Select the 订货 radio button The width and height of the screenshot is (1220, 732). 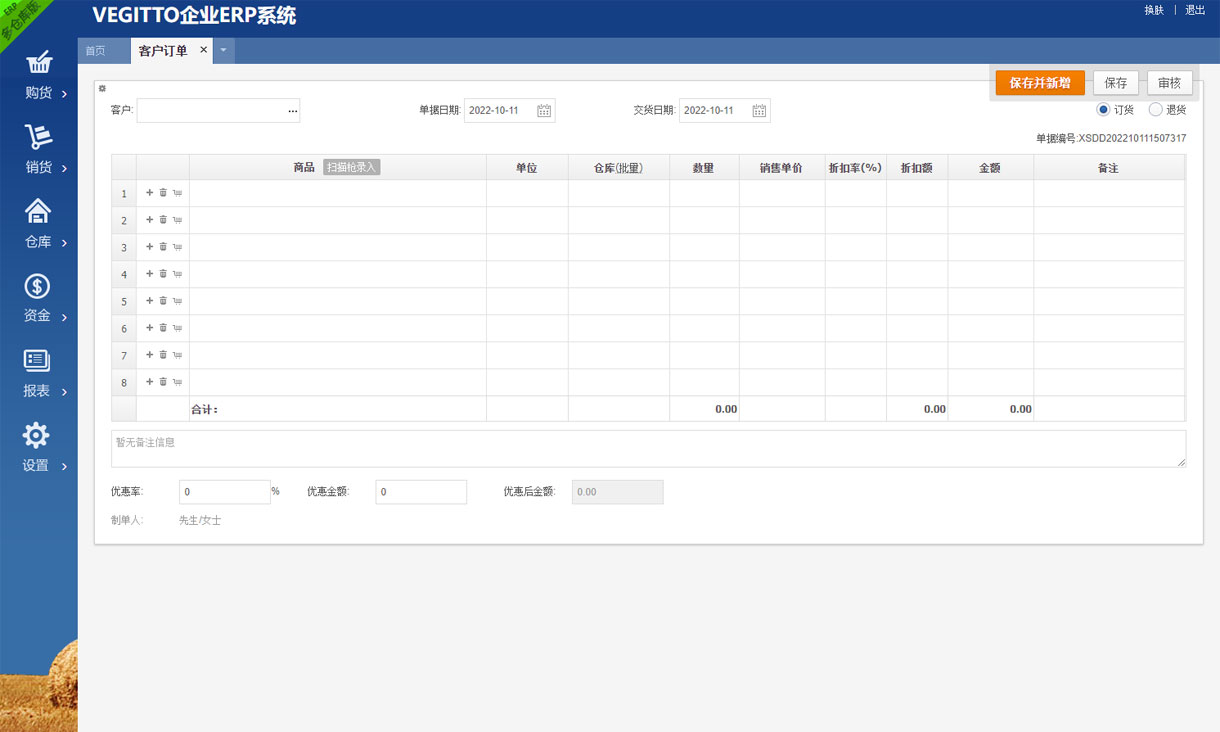(x=1103, y=110)
